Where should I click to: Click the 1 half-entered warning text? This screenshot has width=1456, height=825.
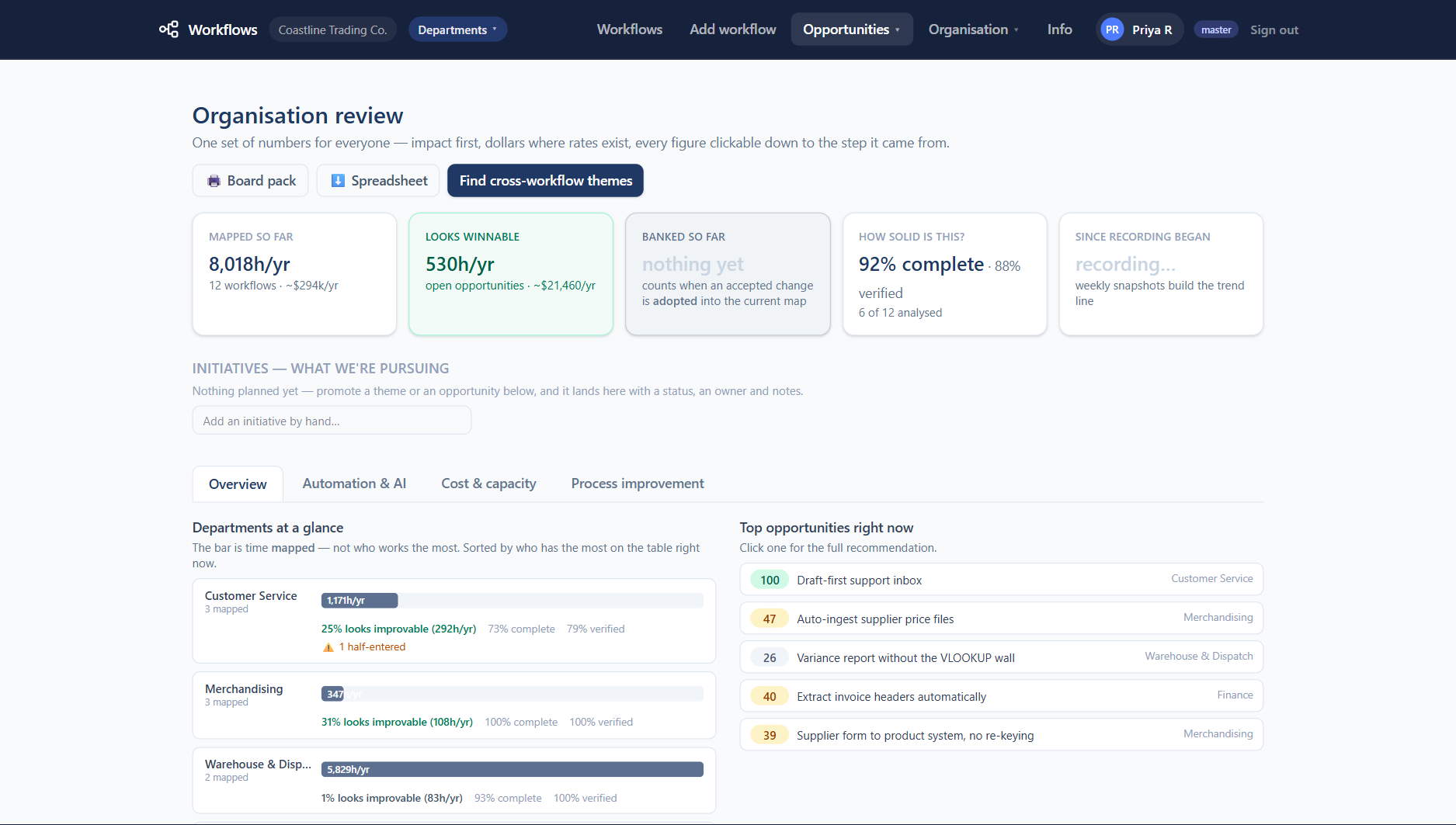[x=372, y=647]
